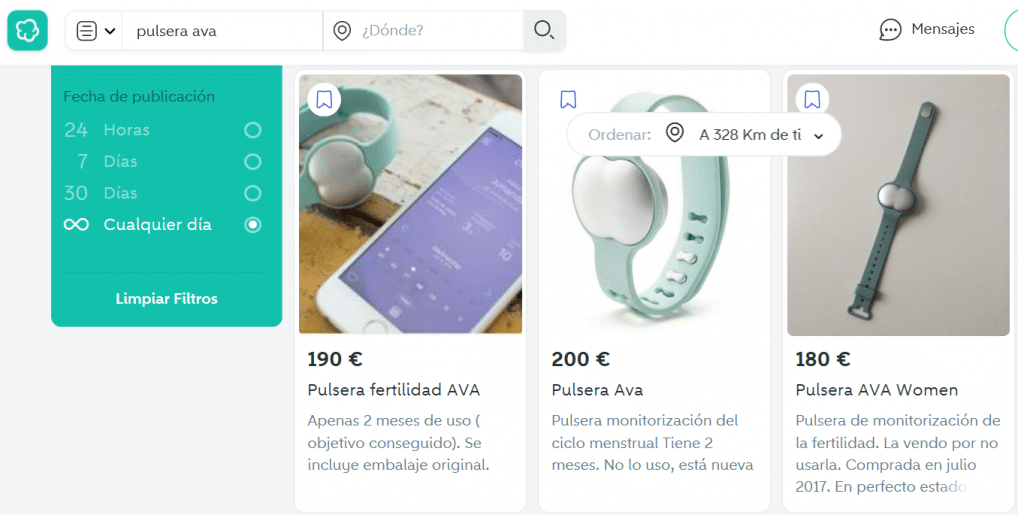Select the 30 Días radio option
The height and width of the screenshot is (518, 1024).
point(253,193)
